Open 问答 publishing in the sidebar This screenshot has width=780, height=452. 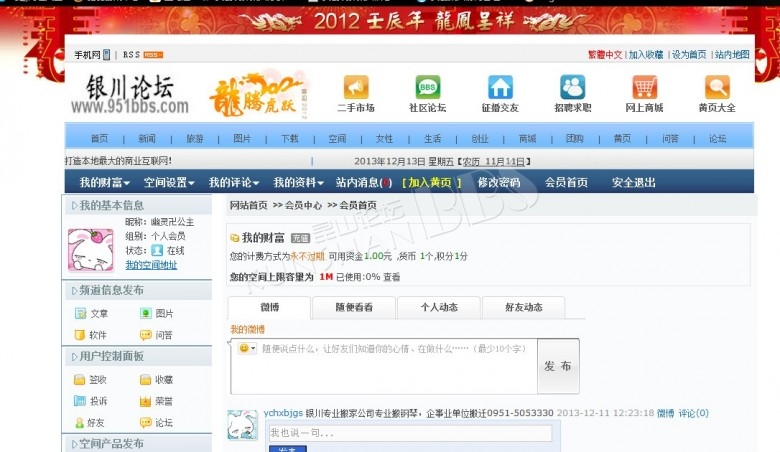coord(156,335)
